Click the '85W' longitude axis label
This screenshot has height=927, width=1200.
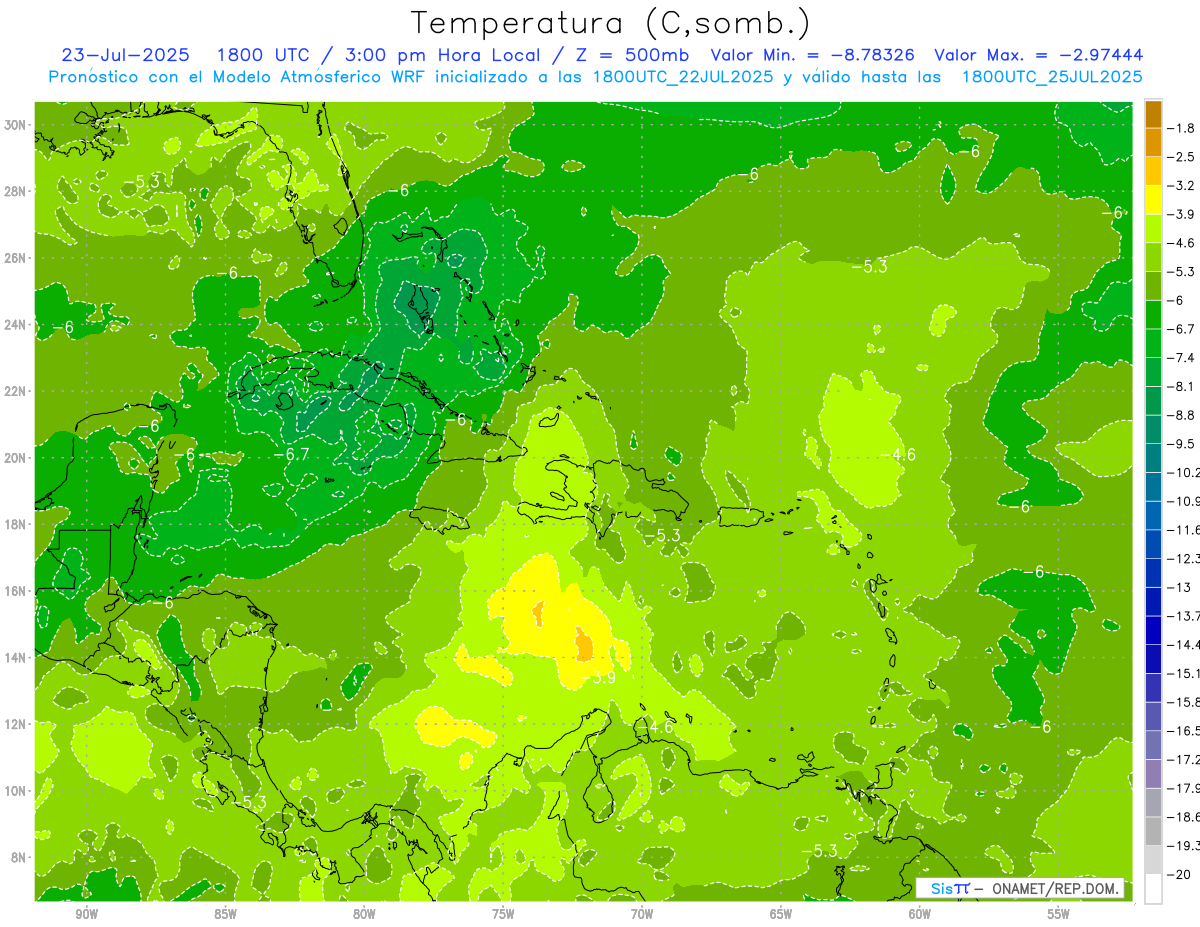pyautogui.click(x=225, y=914)
